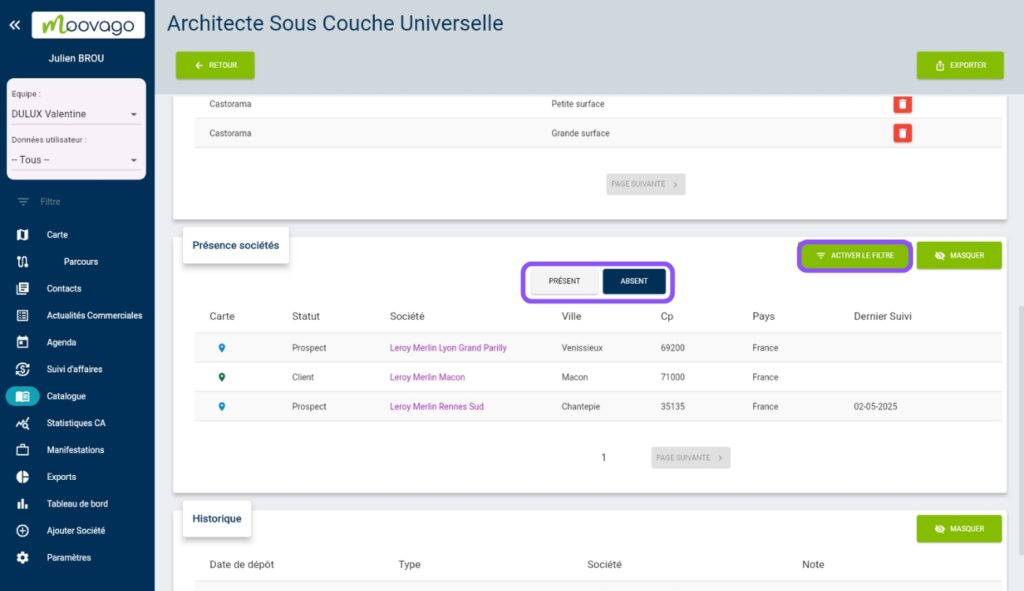Select the Absent toggle option
Screen dimensions: 1024x591
pyautogui.click(x=633, y=281)
